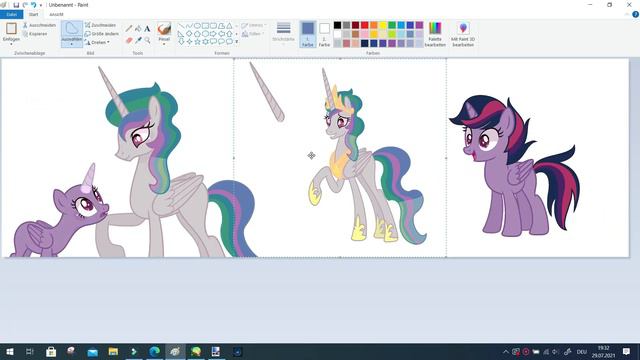Select the Eraser tool
The image size is (640, 360).
[129, 40]
